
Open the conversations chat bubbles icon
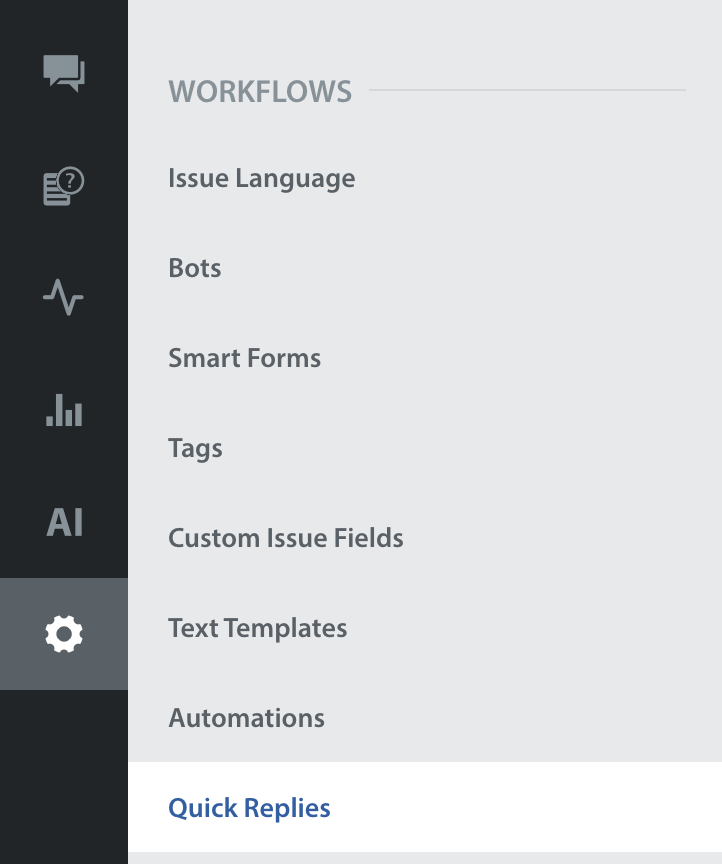tap(64, 73)
